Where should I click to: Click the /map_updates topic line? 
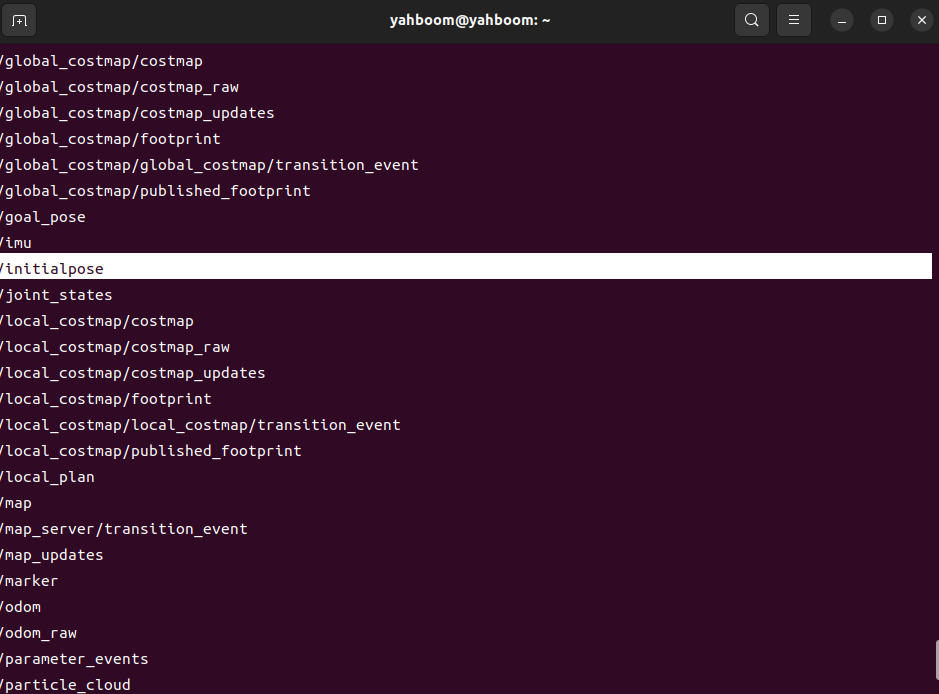coord(52,555)
